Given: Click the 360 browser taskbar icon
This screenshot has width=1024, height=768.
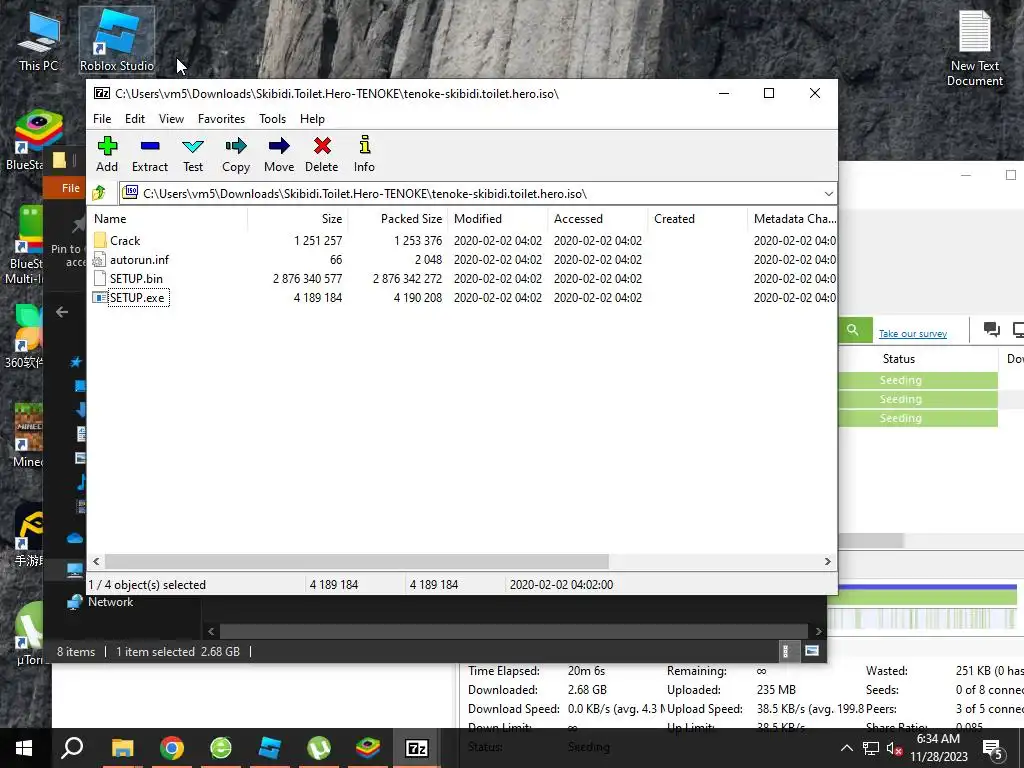Looking at the screenshot, I should 221,748.
